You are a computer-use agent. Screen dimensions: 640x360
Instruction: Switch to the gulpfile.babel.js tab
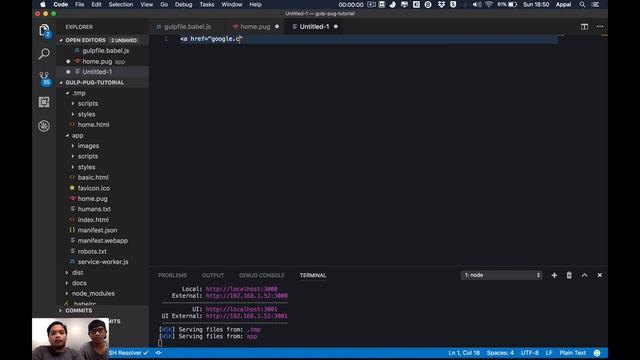(x=187, y=27)
